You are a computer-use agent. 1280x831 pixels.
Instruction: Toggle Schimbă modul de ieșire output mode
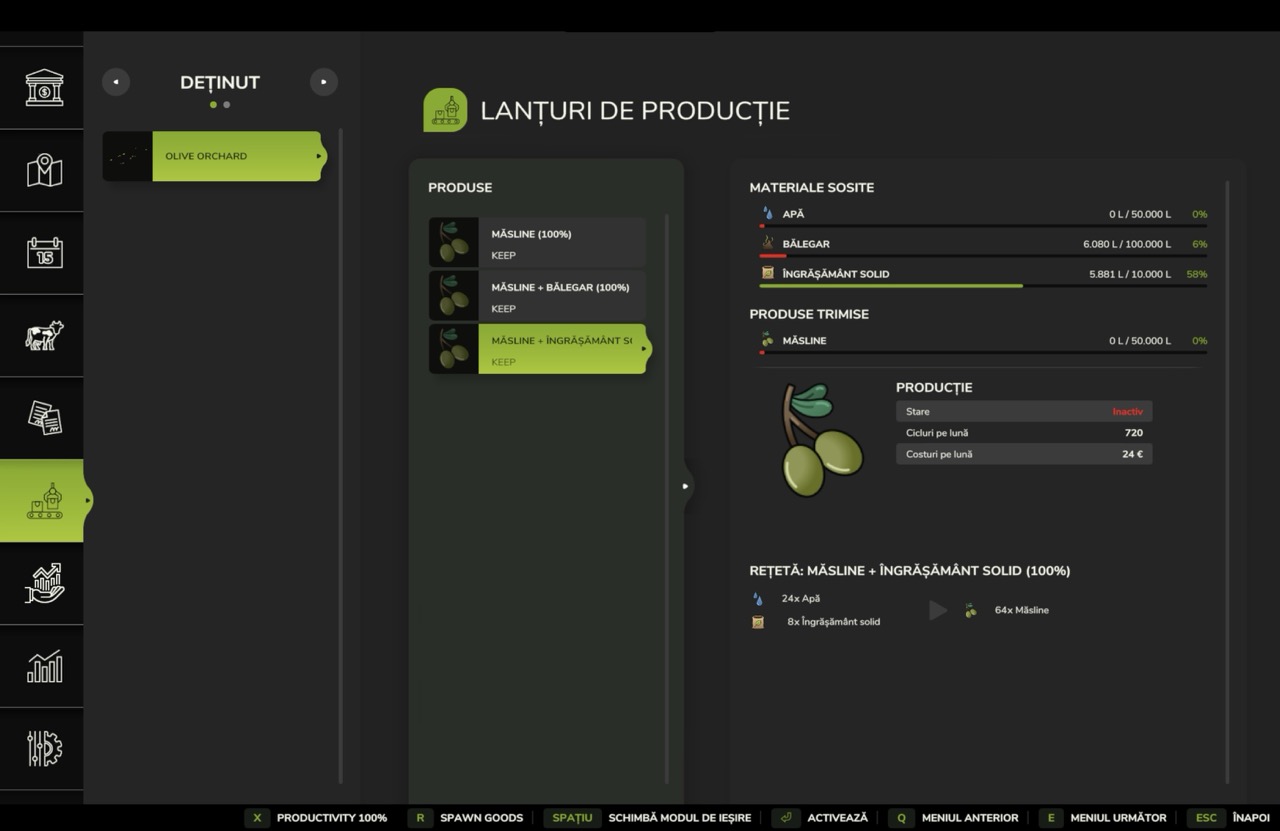(x=650, y=818)
